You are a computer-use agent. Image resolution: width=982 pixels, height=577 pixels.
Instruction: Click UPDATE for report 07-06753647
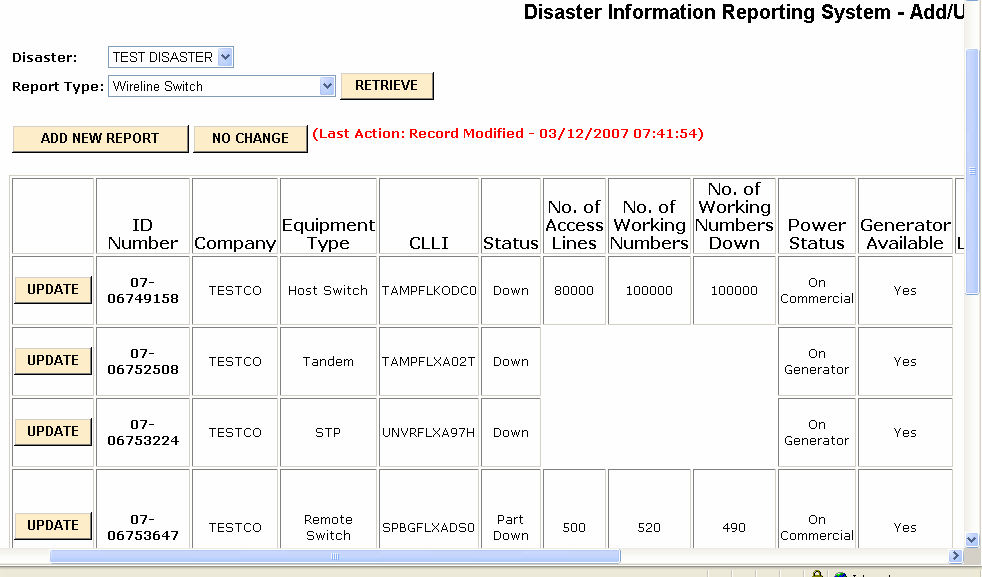tap(53, 525)
